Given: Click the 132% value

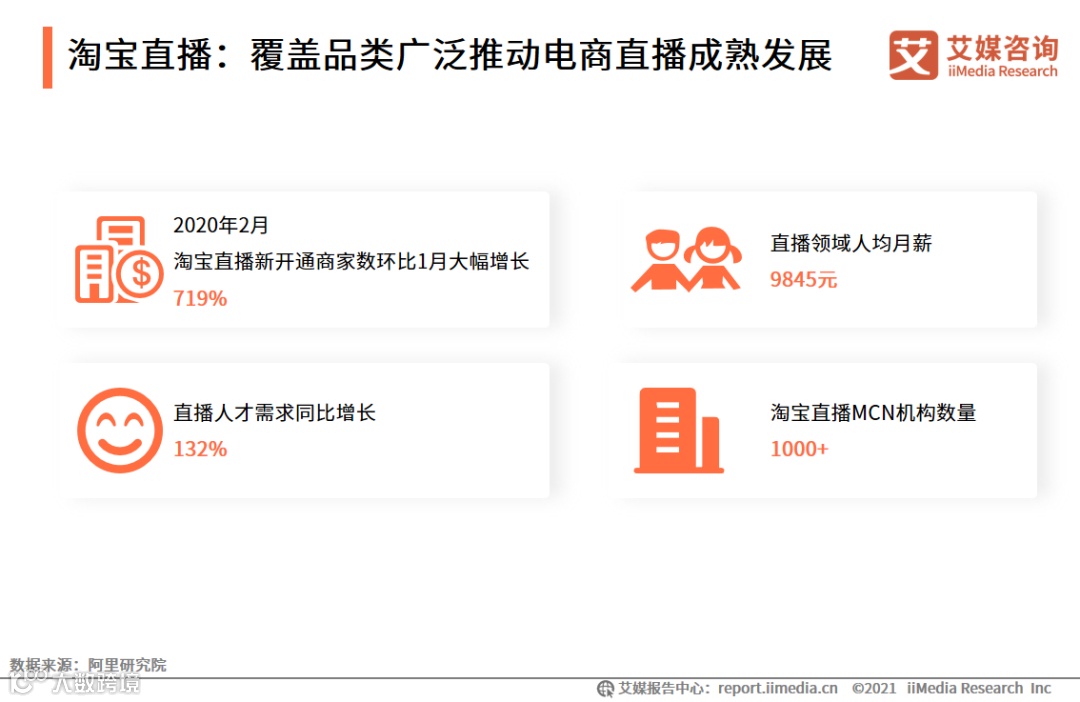Looking at the screenshot, I should pos(200,449).
